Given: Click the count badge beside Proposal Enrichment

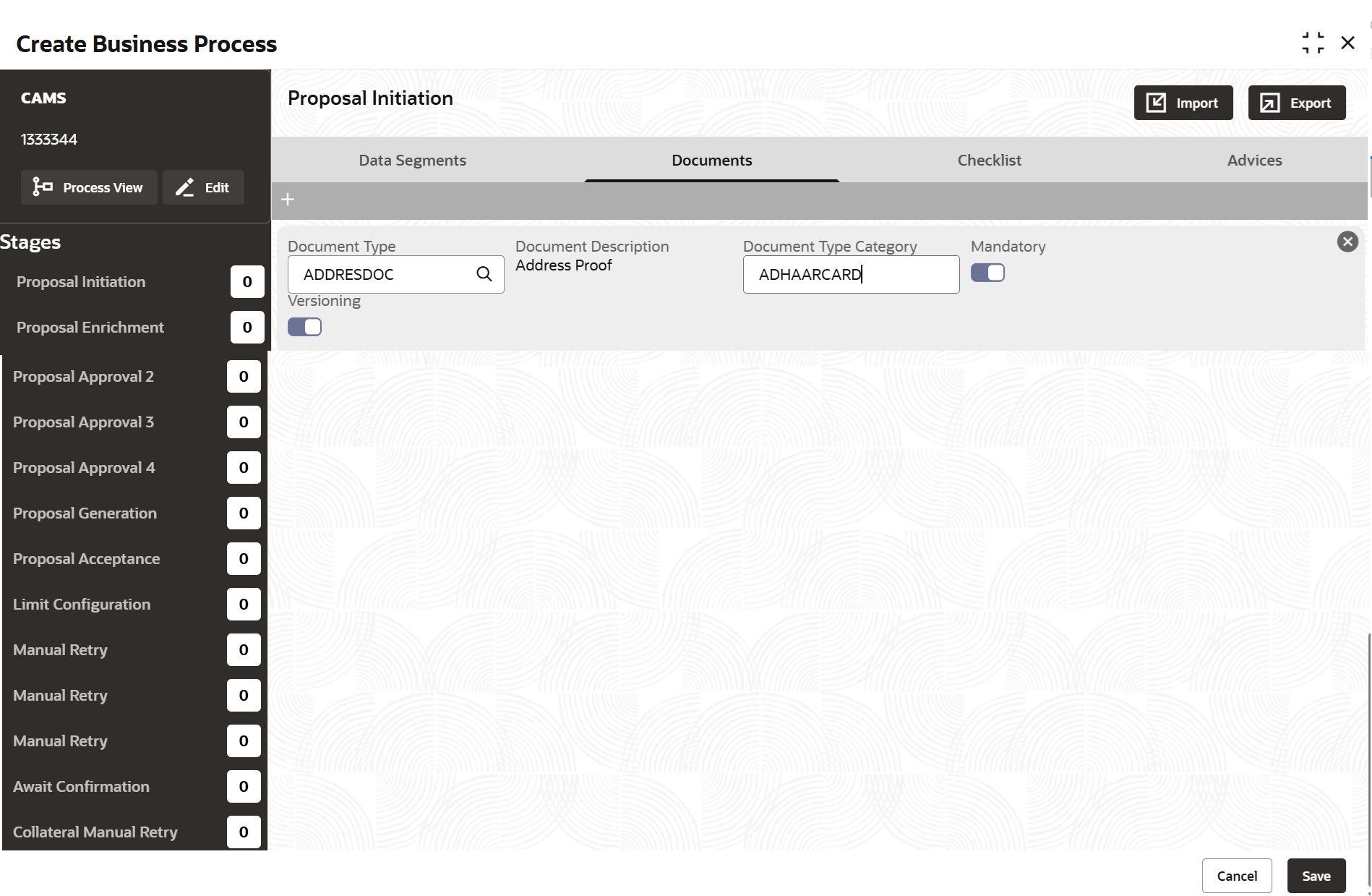Looking at the screenshot, I should coord(247,328).
